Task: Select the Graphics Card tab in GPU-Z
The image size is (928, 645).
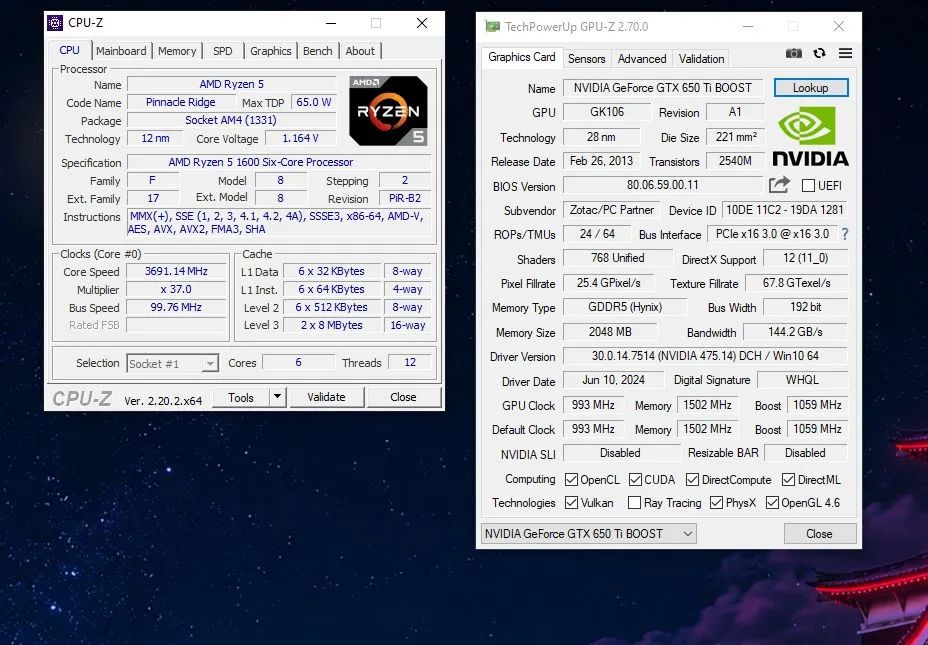Action: coord(521,57)
